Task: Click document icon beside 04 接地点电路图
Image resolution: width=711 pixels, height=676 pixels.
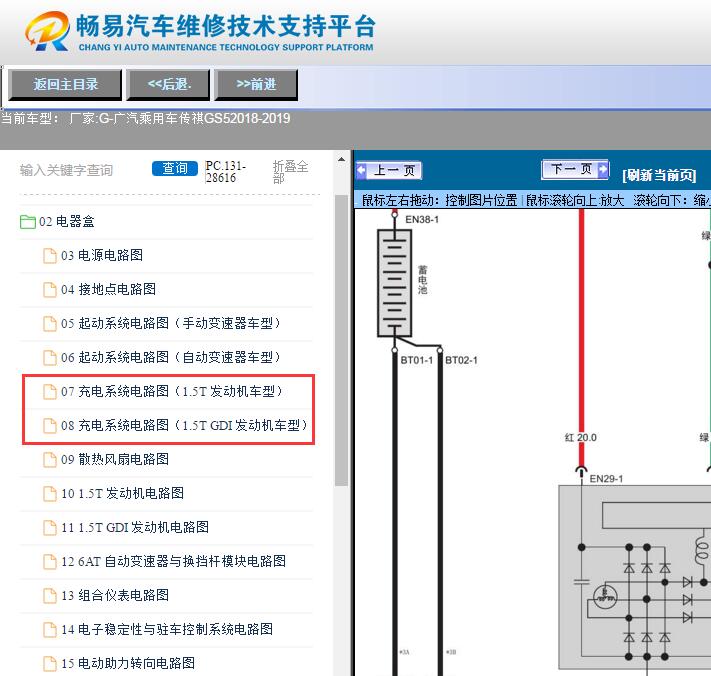Action: [x=49, y=290]
